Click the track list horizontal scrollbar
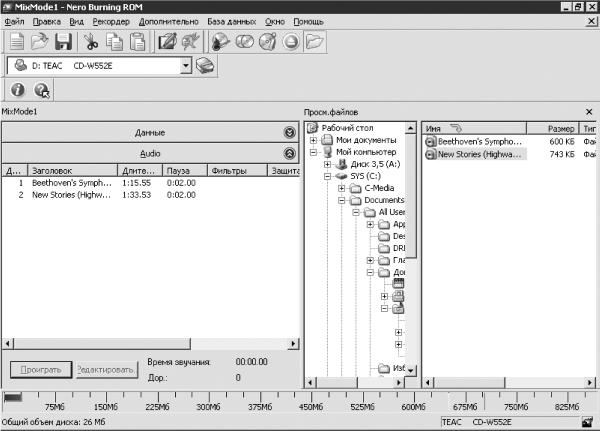Image resolution: width=600 pixels, height=431 pixels. tap(150, 343)
